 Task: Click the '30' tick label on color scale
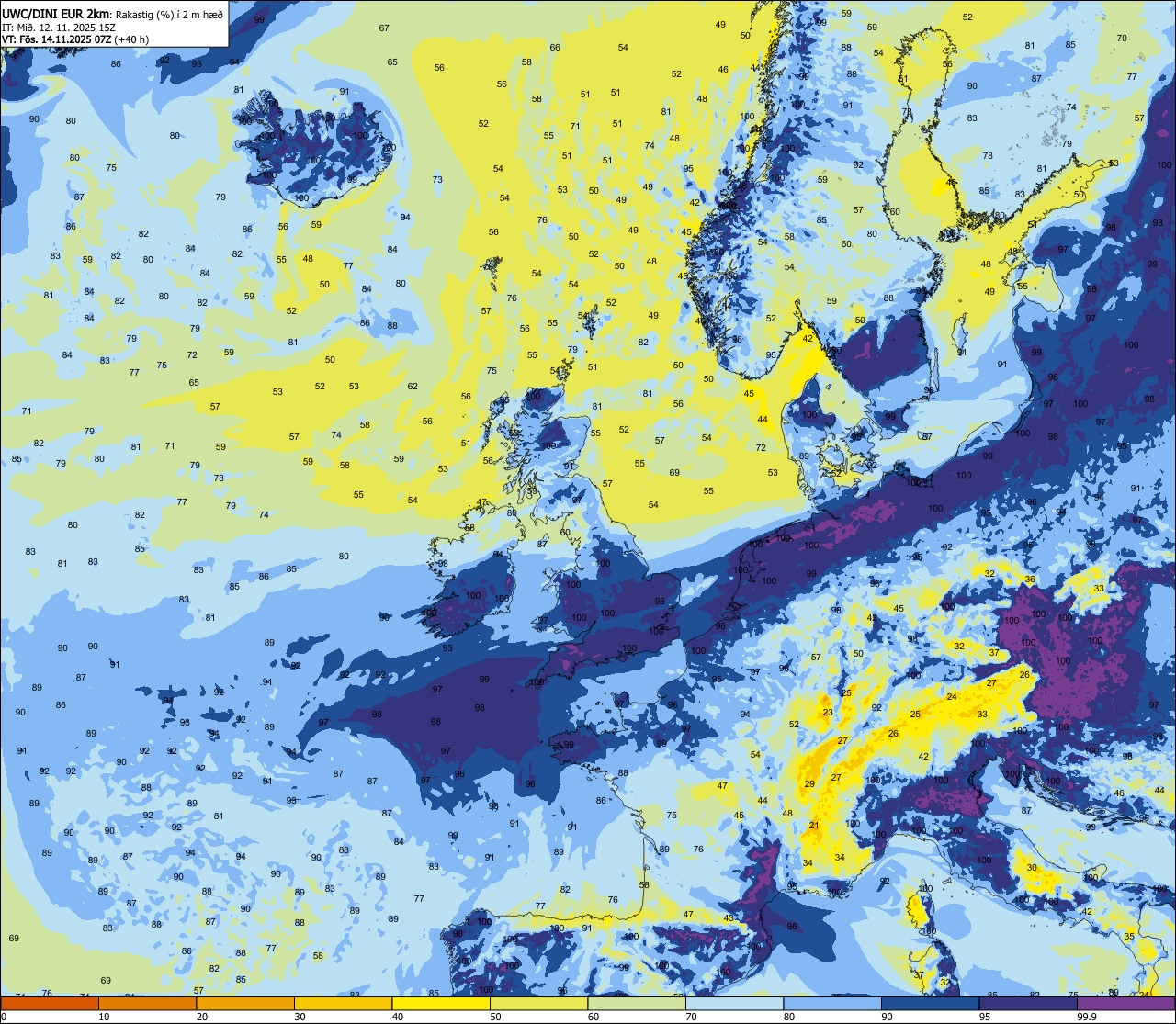[300, 1017]
